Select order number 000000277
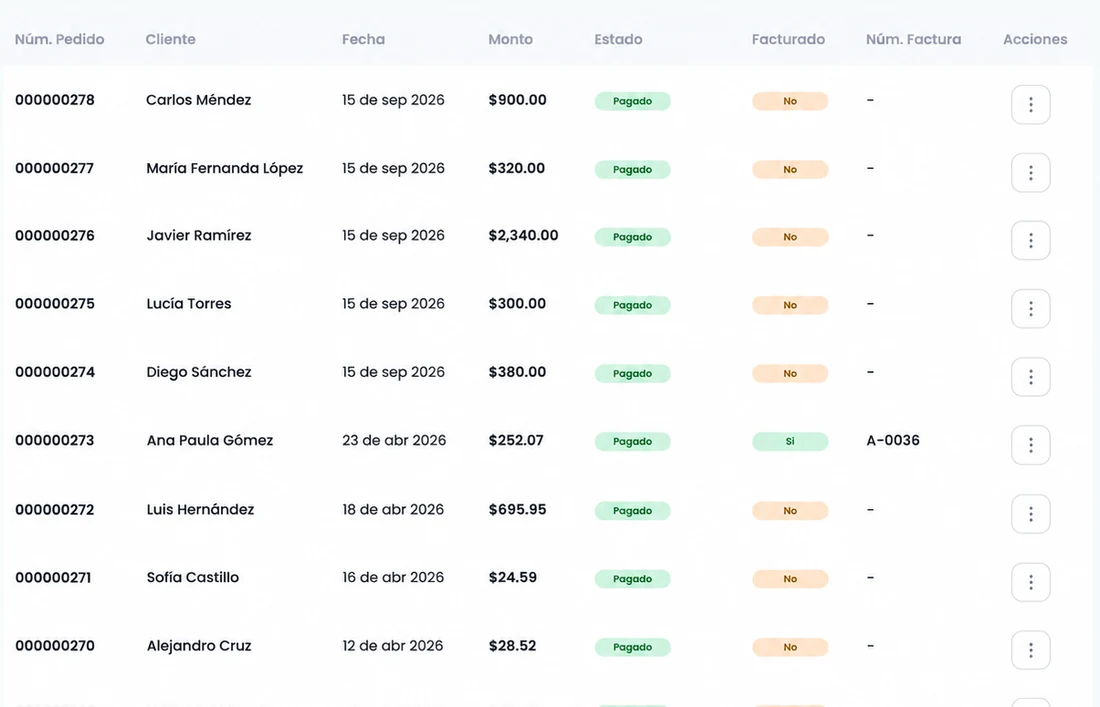1100x707 pixels. 55,168
